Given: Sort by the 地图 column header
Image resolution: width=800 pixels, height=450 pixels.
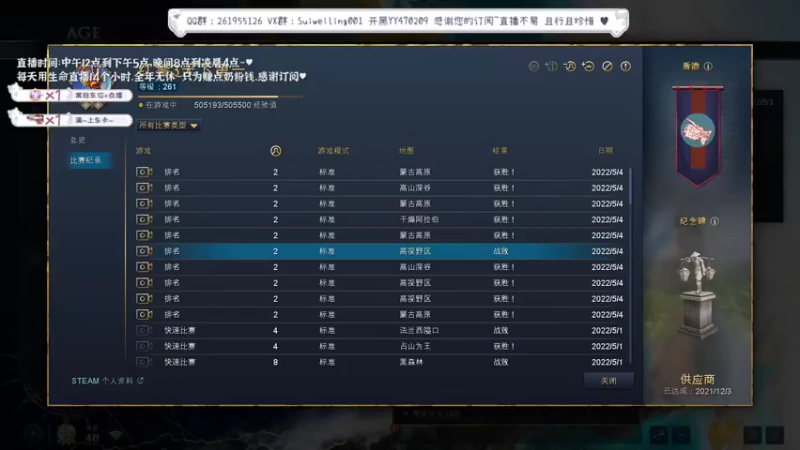Looking at the screenshot, I should pyautogui.click(x=407, y=151).
